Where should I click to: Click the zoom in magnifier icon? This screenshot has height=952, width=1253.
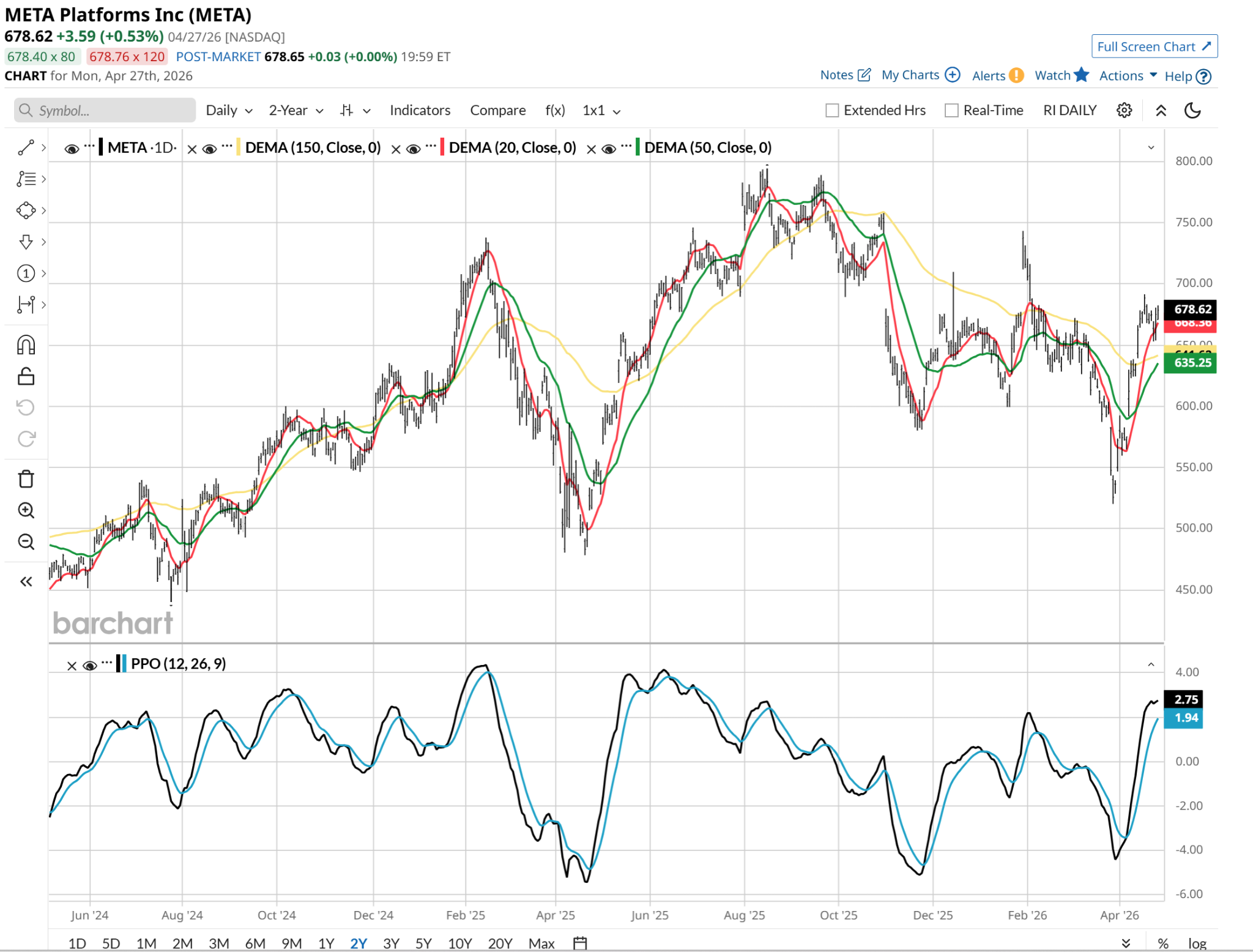click(x=26, y=510)
